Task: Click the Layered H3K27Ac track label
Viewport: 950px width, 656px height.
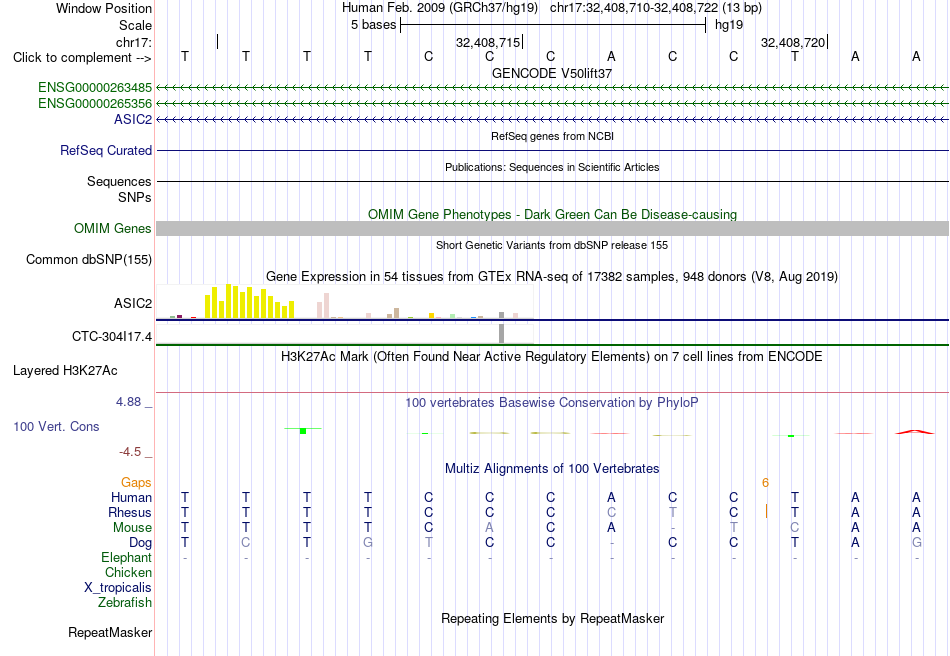Action: click(x=65, y=370)
